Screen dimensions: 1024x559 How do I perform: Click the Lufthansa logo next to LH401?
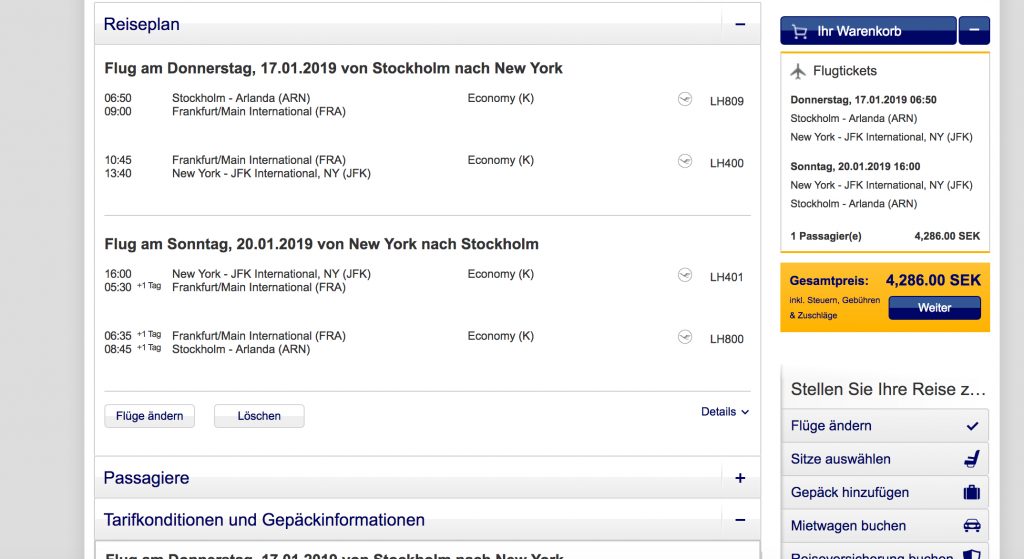pyautogui.click(x=685, y=275)
